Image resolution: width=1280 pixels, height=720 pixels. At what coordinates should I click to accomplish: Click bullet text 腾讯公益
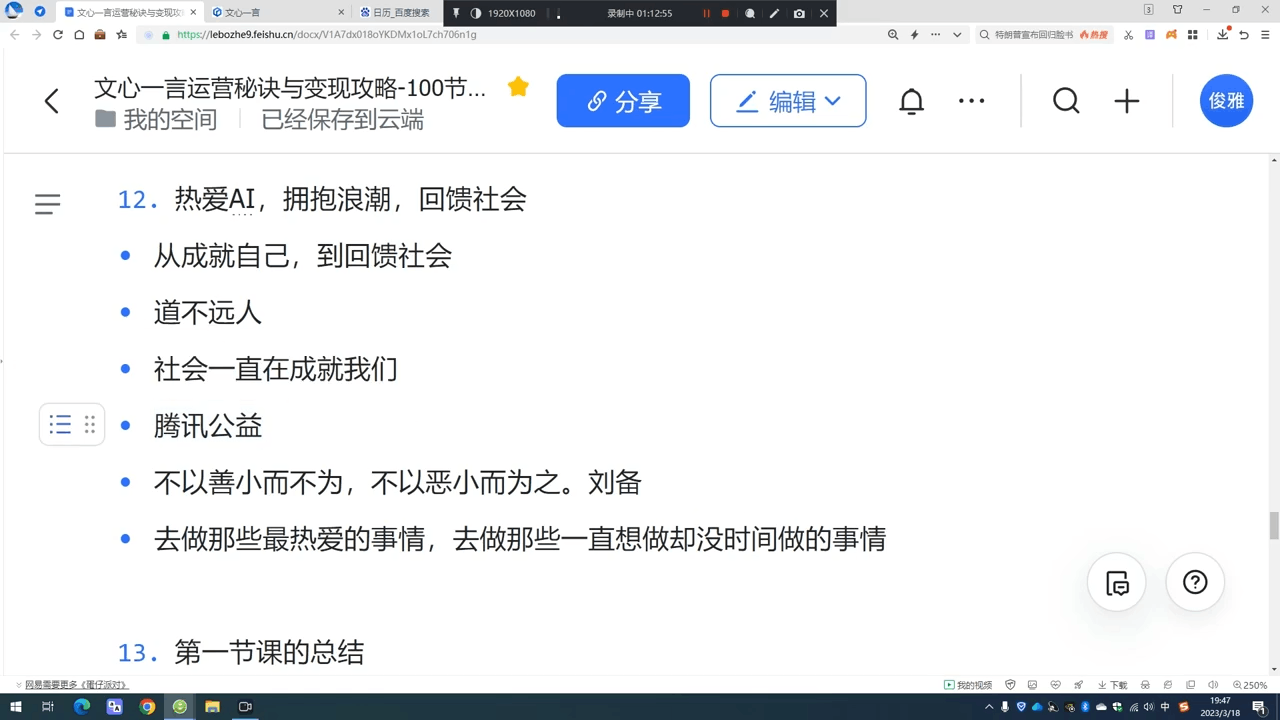[208, 426]
